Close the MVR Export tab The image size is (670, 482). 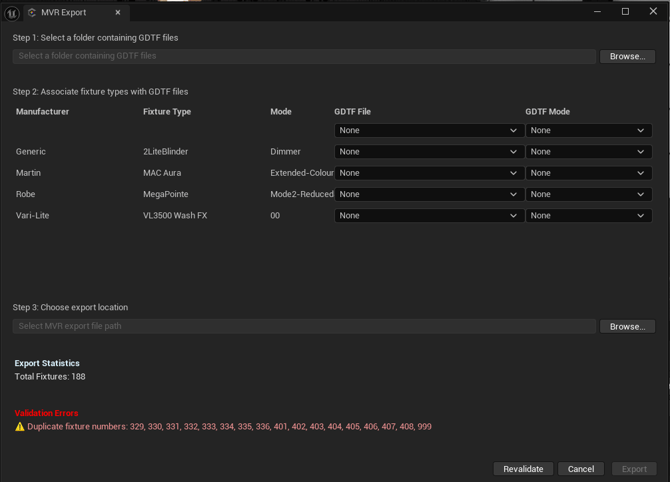pos(118,13)
